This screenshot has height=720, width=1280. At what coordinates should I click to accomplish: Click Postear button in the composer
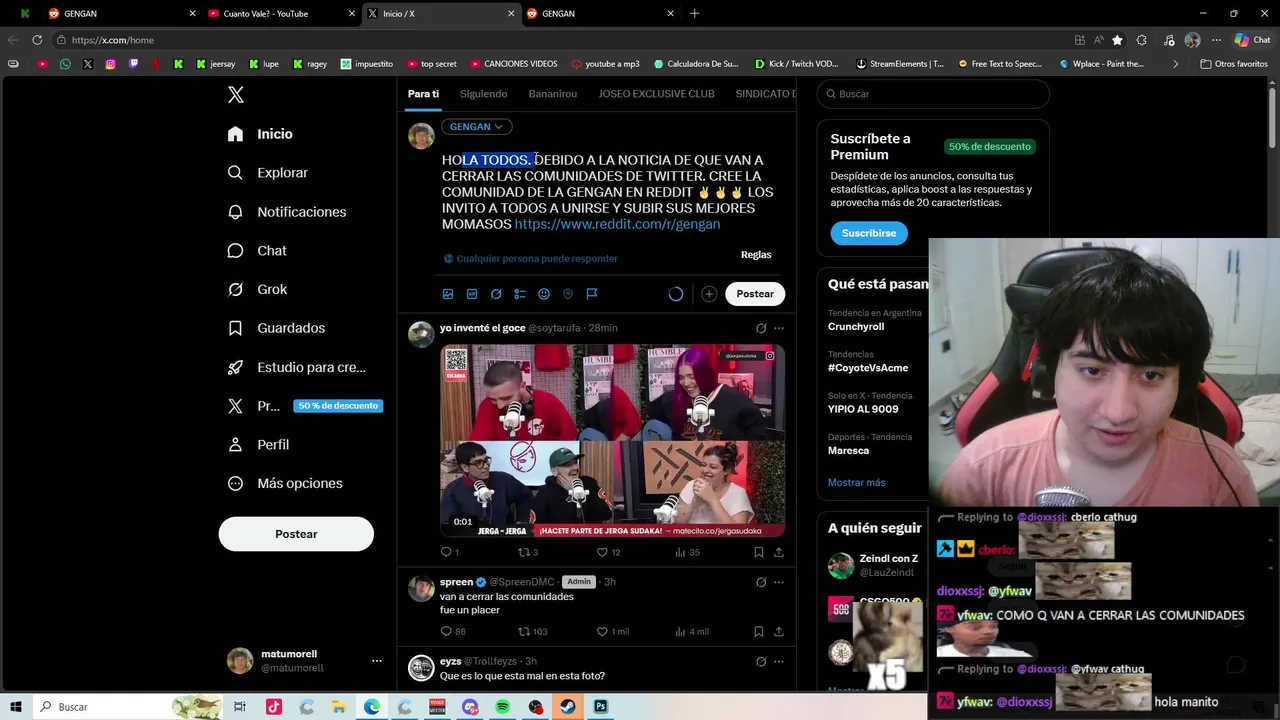click(755, 294)
